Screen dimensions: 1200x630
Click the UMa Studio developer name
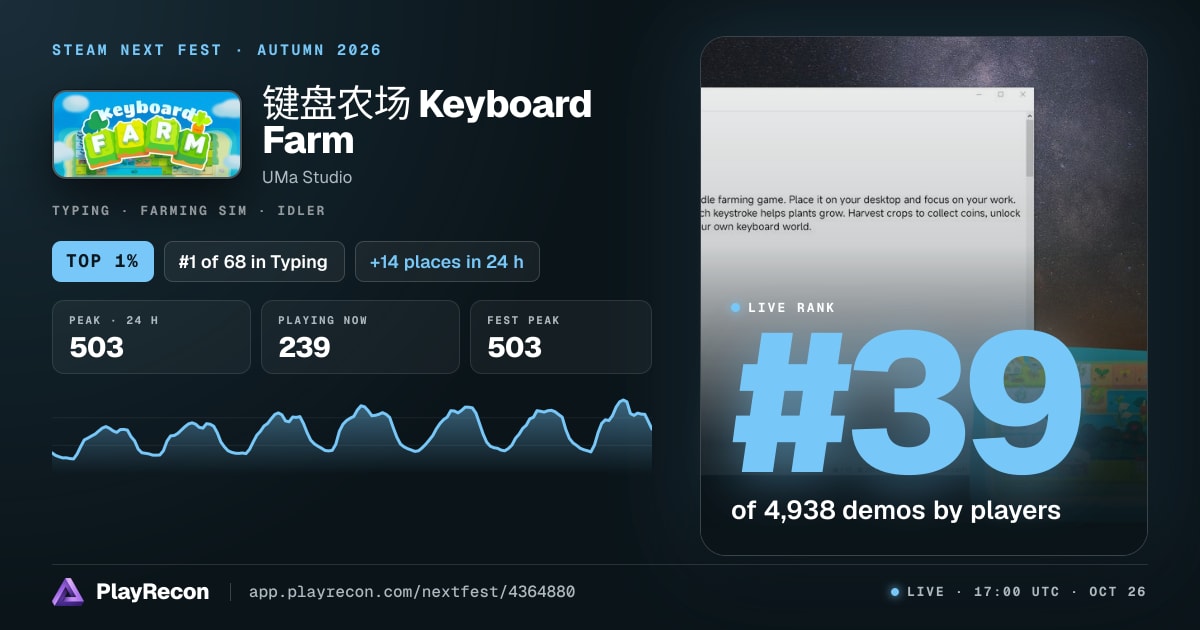click(x=307, y=178)
